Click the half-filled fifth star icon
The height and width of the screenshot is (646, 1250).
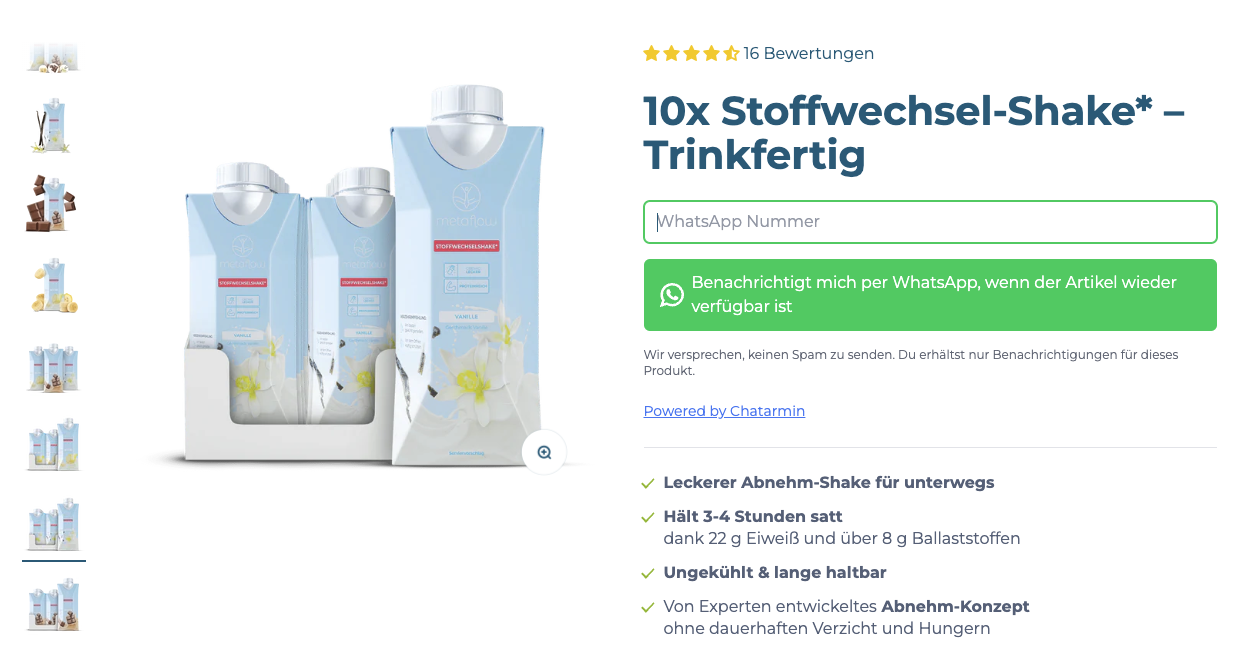[x=731, y=53]
